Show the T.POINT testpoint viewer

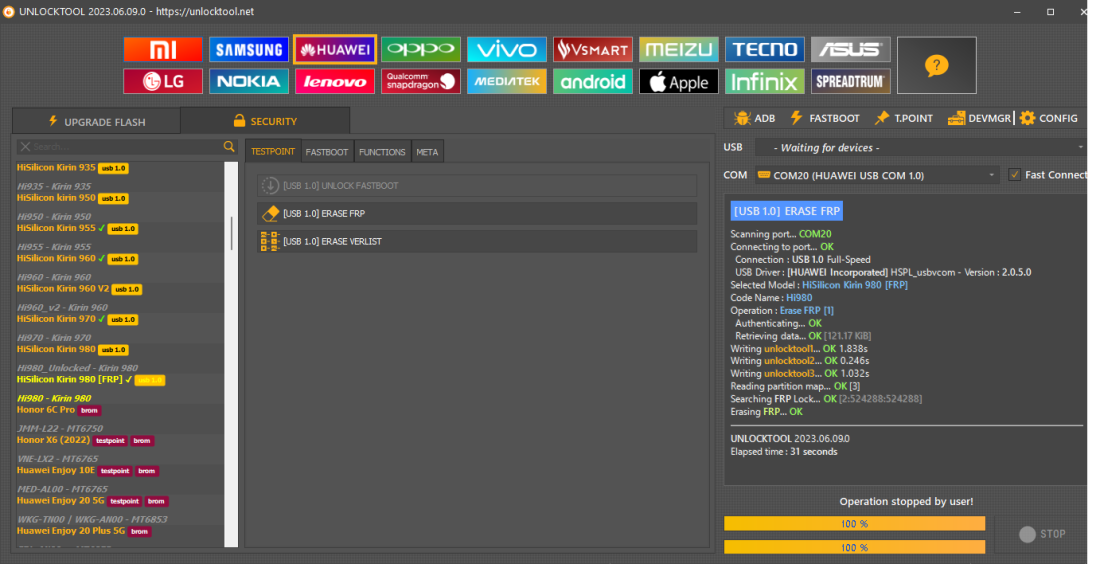pos(904,119)
